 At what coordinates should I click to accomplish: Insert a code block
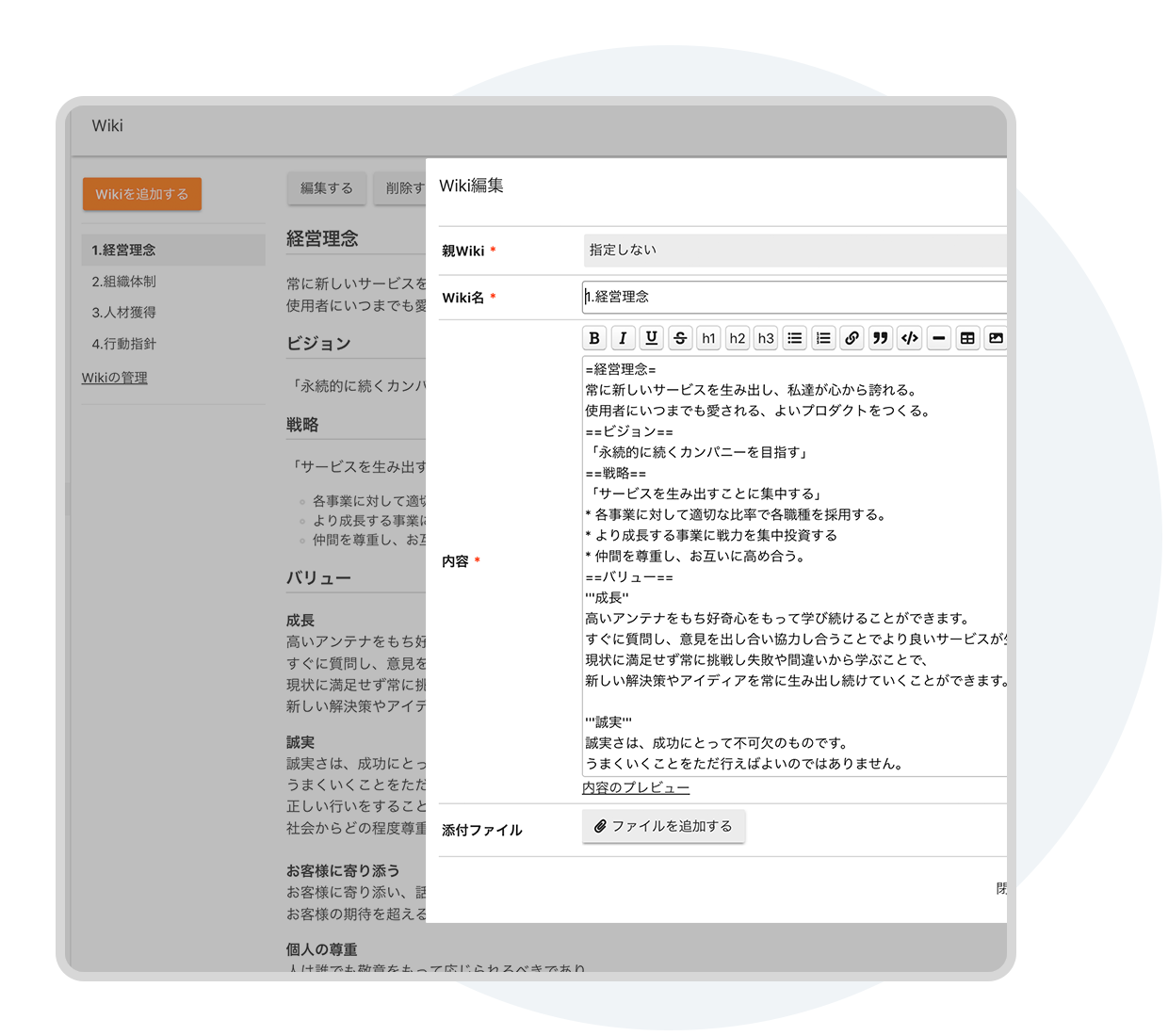tap(909, 337)
